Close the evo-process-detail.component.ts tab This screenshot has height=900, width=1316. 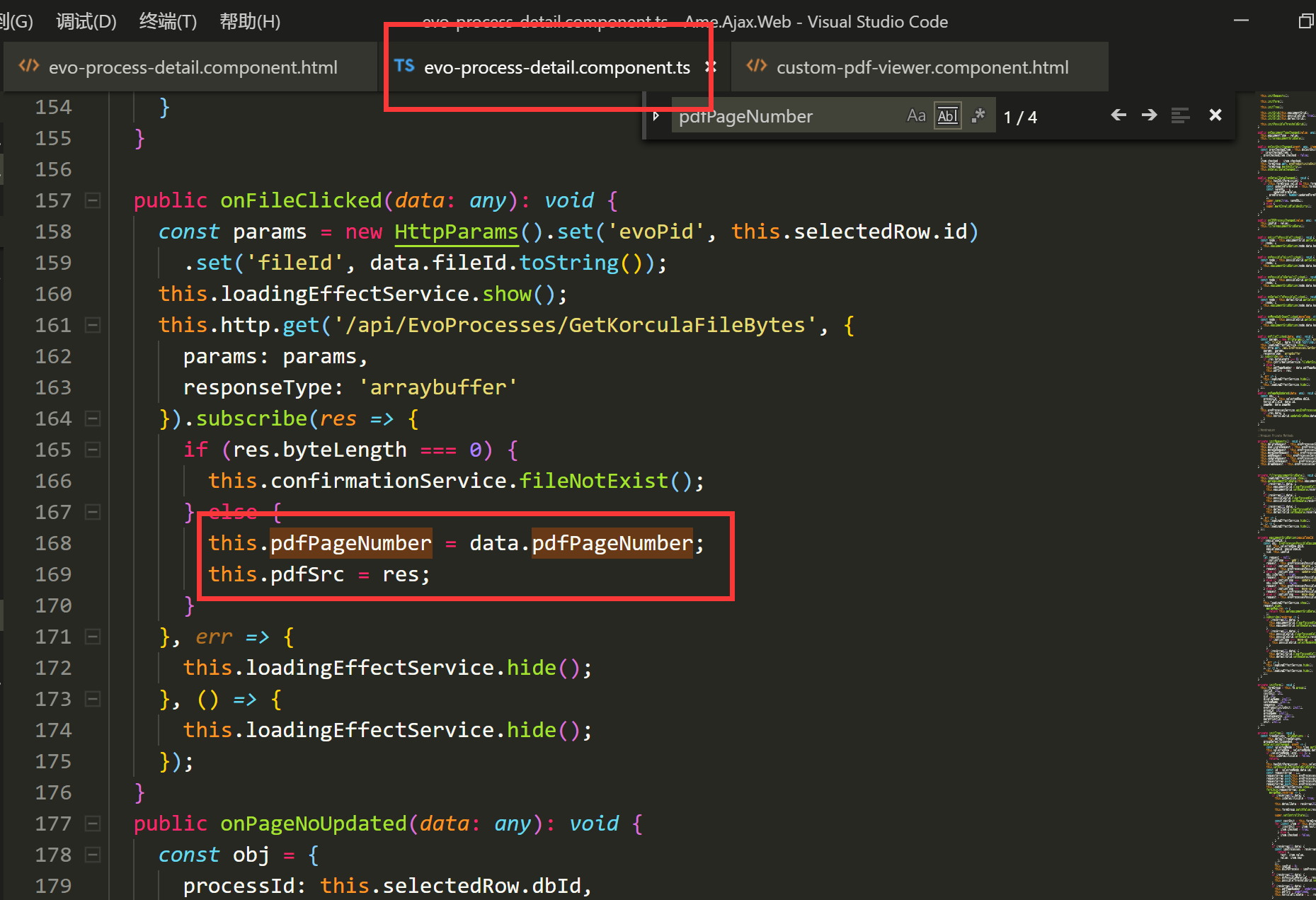pos(711,67)
